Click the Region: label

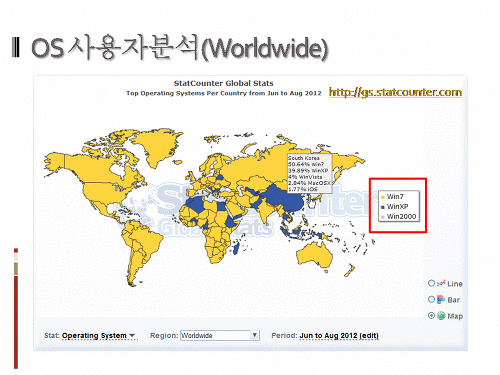[164, 335]
